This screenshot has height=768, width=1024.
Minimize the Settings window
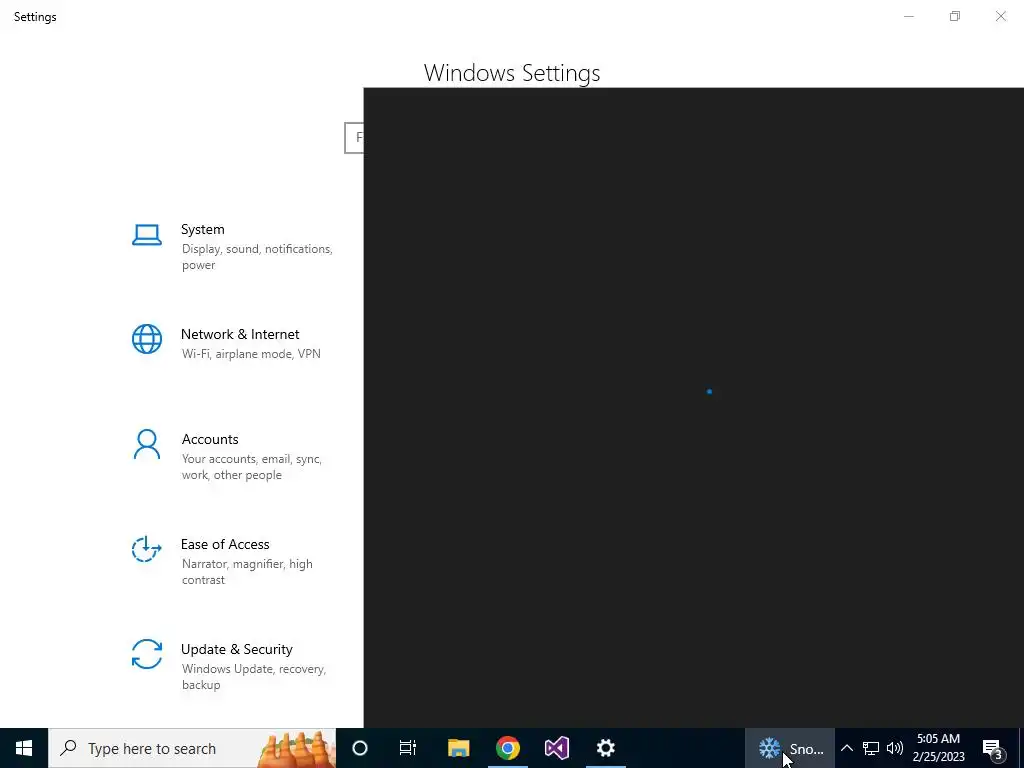click(908, 16)
